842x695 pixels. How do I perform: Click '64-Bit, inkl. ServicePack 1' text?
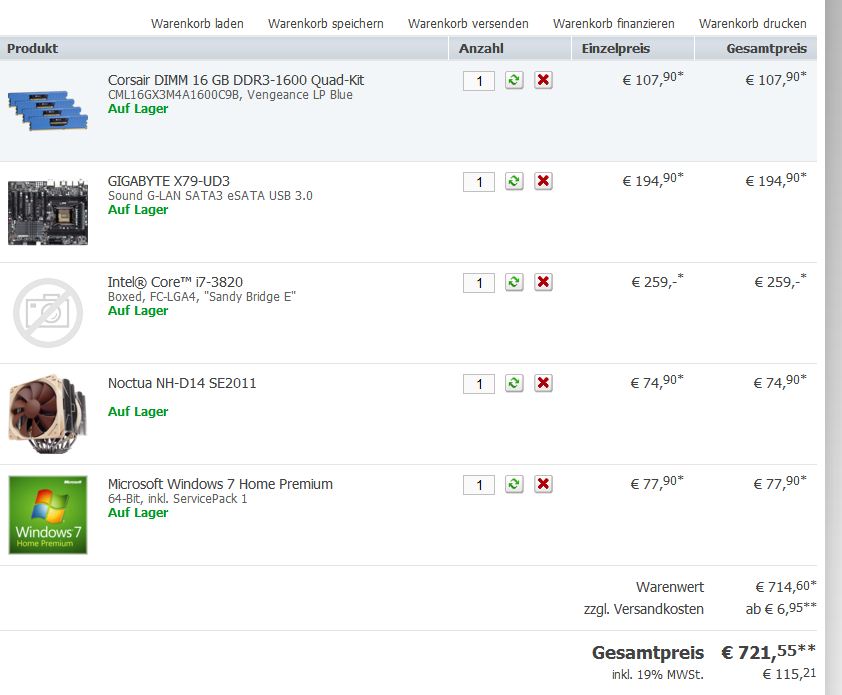pyautogui.click(x=178, y=498)
